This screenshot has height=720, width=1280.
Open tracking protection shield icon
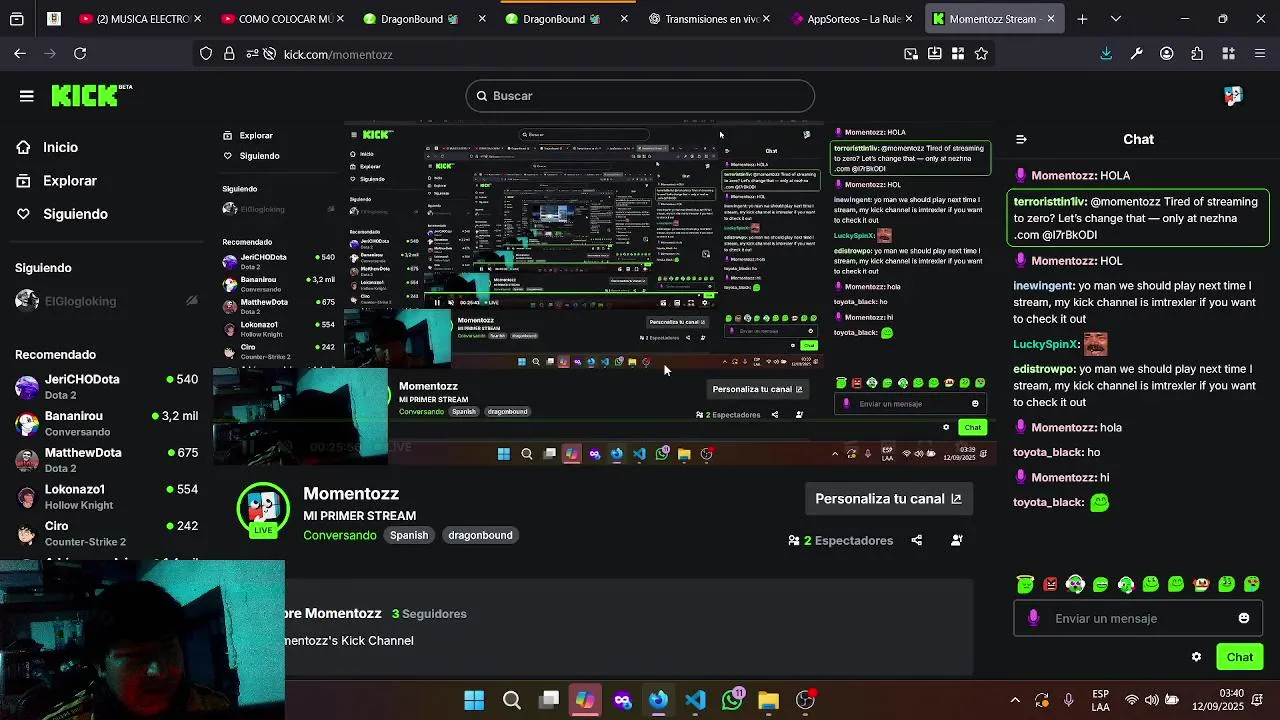[x=206, y=54]
